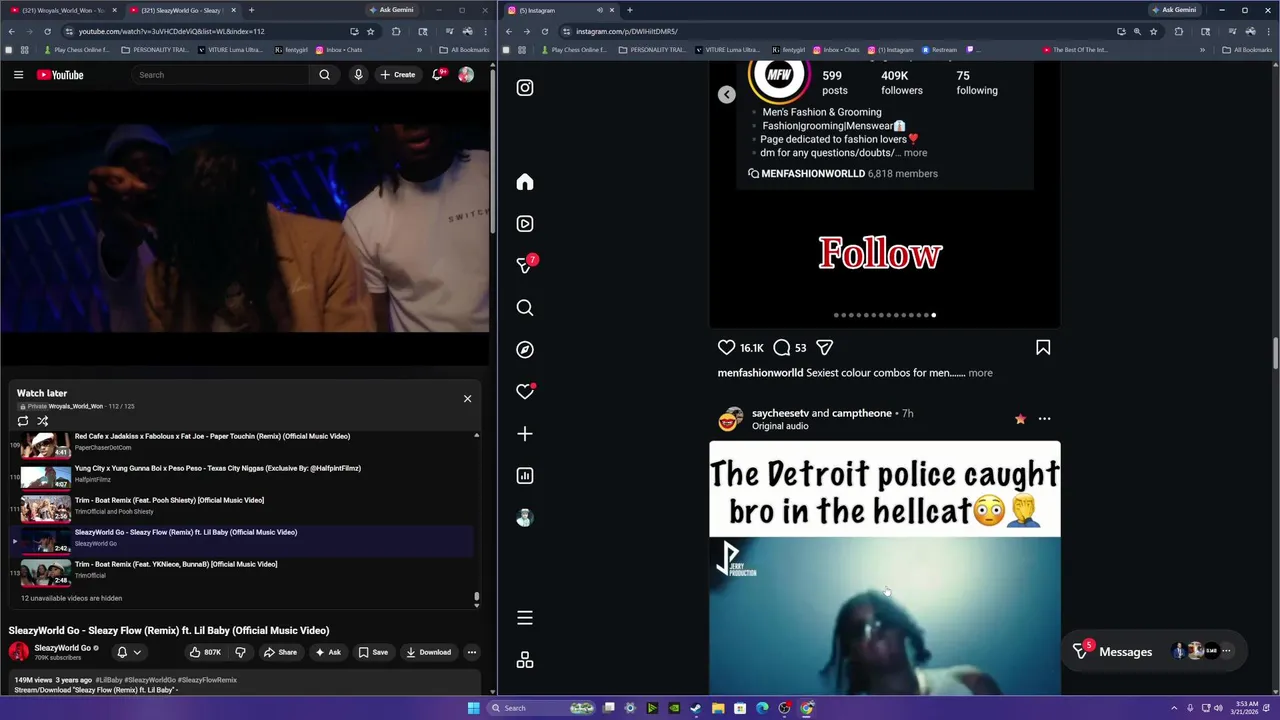
Task: Open Wroyals_World_Won playlist owner link
Action: 76,406
